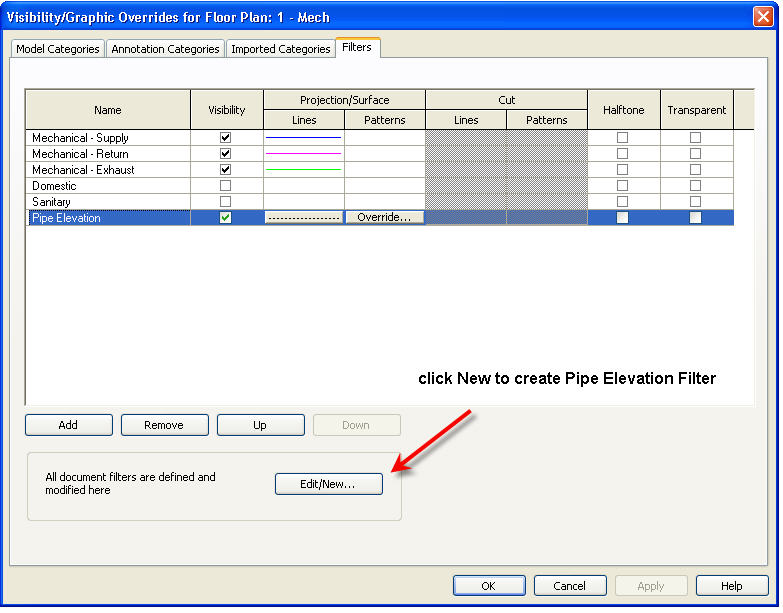Viewport: 783px width, 613px height.
Task: Toggle visibility for Pipe Elevation filter
Action: click(x=226, y=217)
